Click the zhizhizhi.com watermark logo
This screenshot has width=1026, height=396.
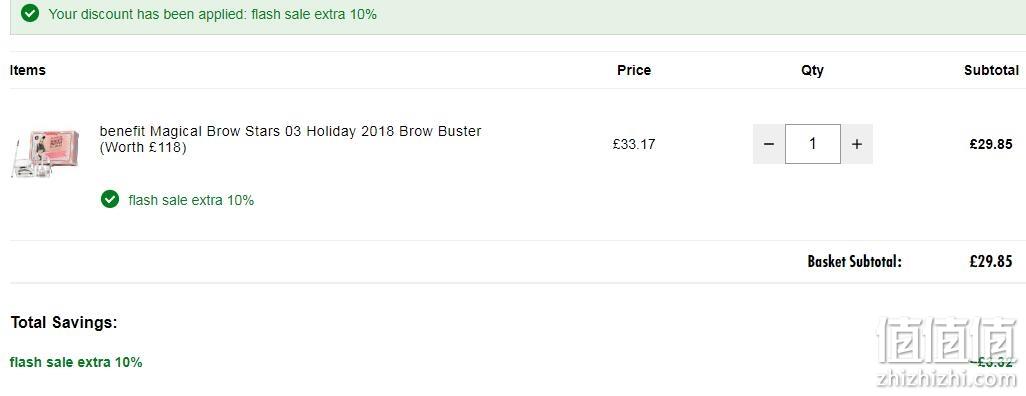pyautogui.click(x=947, y=352)
